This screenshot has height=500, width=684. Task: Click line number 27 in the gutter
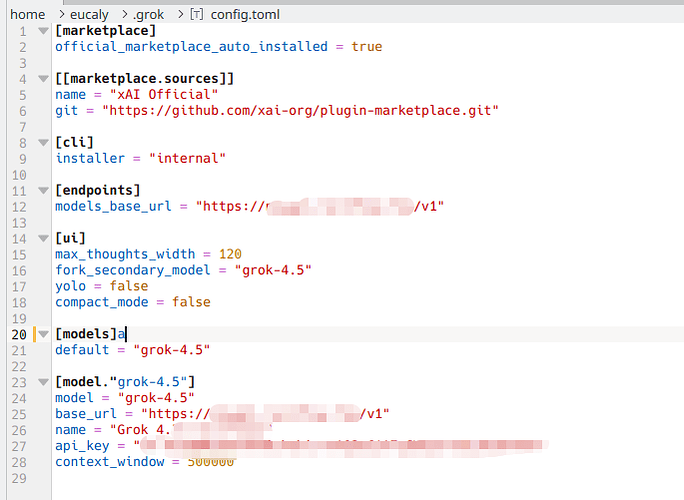[x=19, y=447]
